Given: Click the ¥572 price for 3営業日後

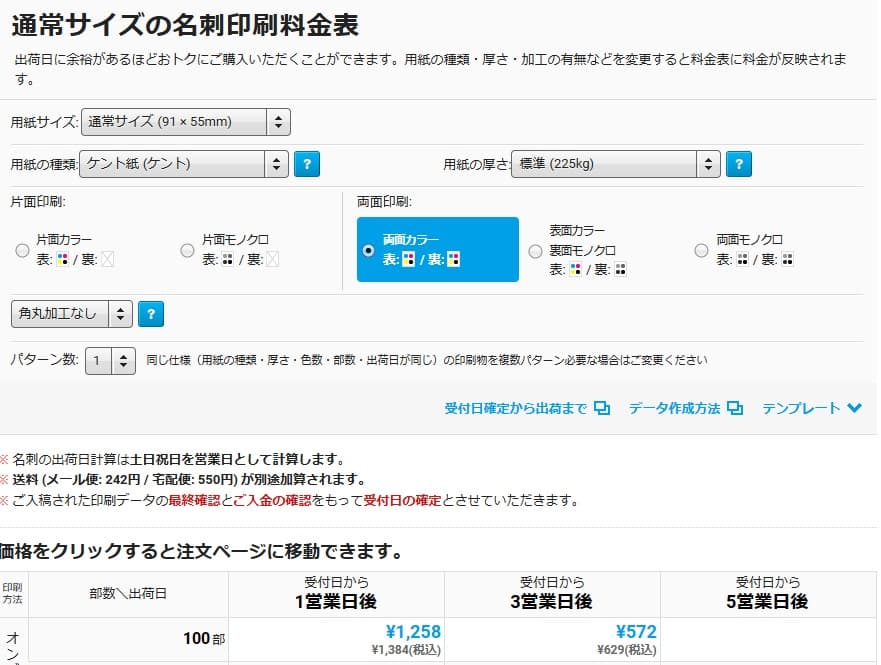Looking at the screenshot, I should click(x=636, y=632).
